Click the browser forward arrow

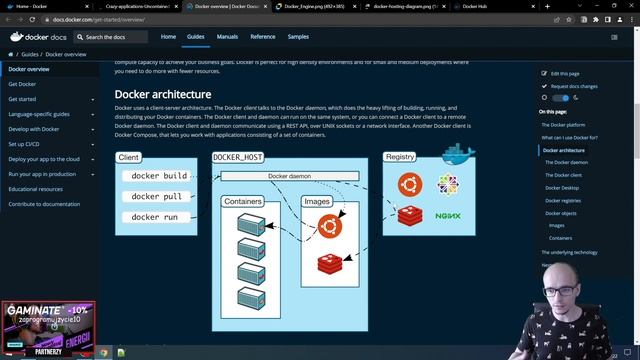(20, 20)
